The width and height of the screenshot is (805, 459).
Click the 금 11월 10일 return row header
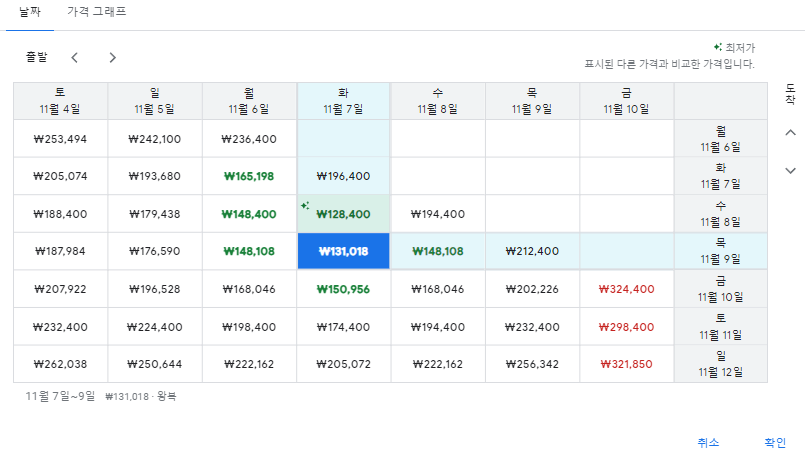click(x=721, y=289)
